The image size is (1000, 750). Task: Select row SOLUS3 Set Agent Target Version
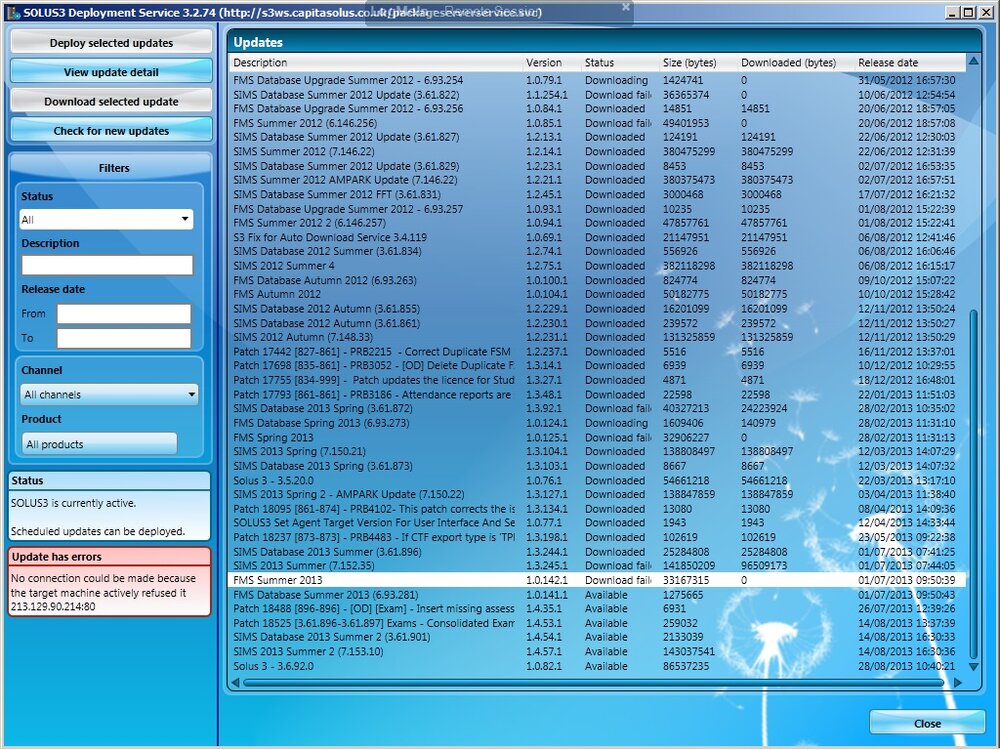pyautogui.click(x=597, y=523)
